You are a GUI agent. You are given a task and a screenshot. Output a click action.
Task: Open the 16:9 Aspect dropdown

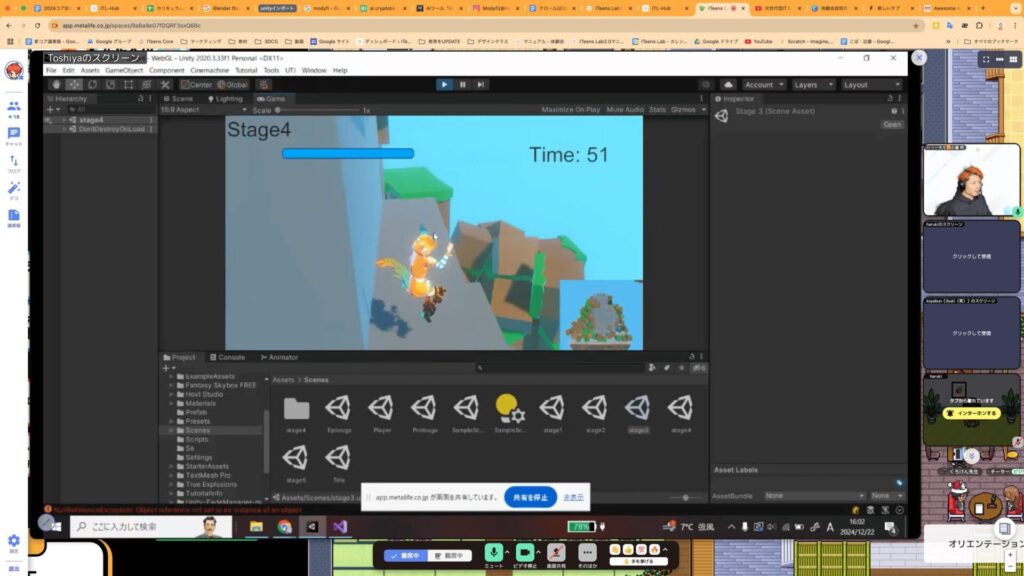tap(203, 110)
